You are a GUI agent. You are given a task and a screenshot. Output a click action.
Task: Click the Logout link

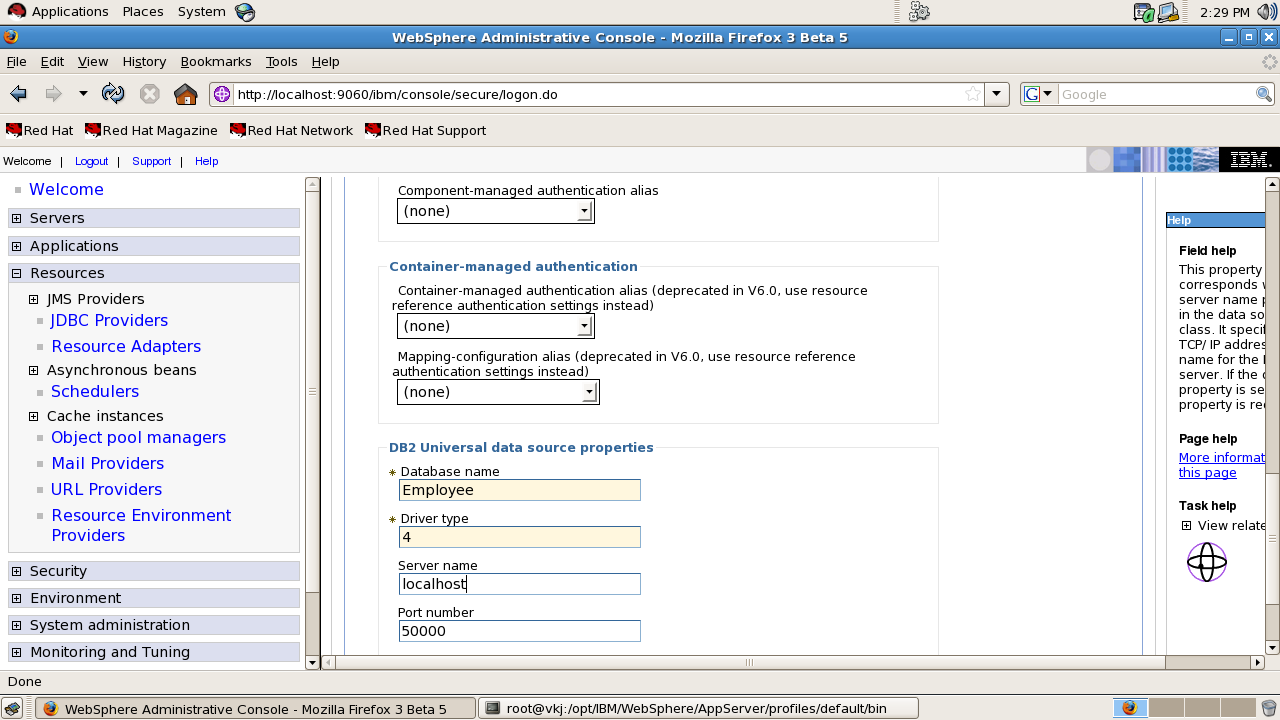click(91, 161)
